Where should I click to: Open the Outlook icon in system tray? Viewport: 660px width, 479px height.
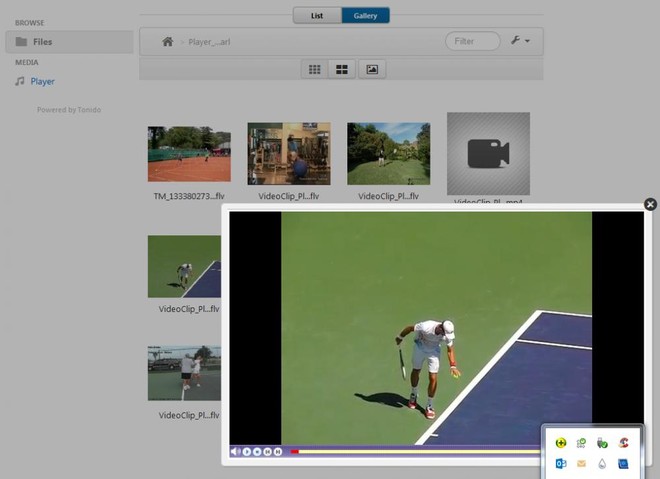coord(561,464)
